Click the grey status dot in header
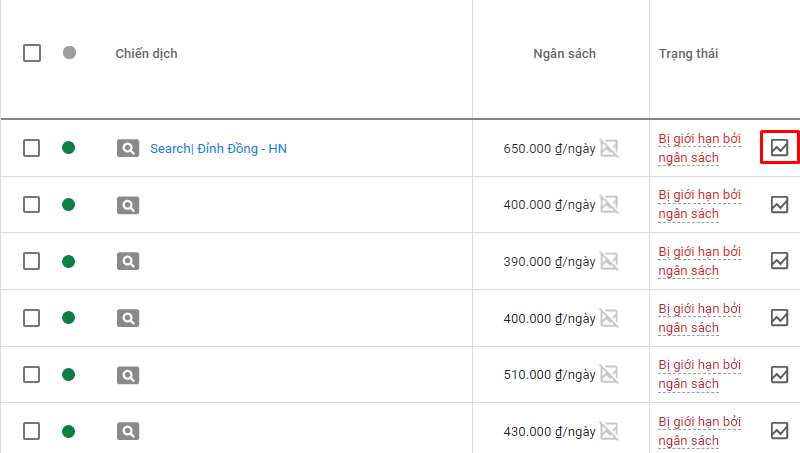 (x=69, y=53)
